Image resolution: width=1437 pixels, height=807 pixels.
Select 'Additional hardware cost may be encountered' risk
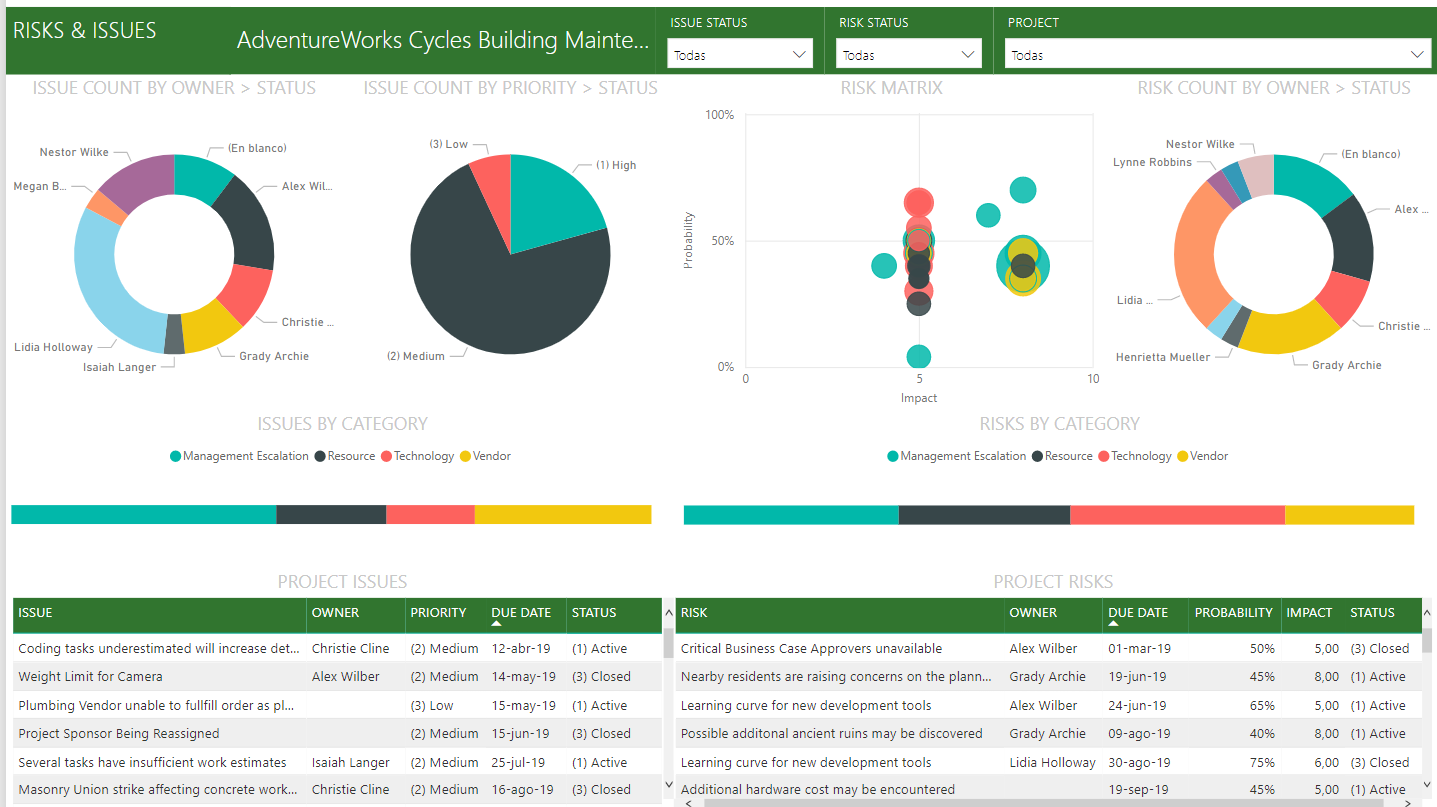coord(1047,789)
